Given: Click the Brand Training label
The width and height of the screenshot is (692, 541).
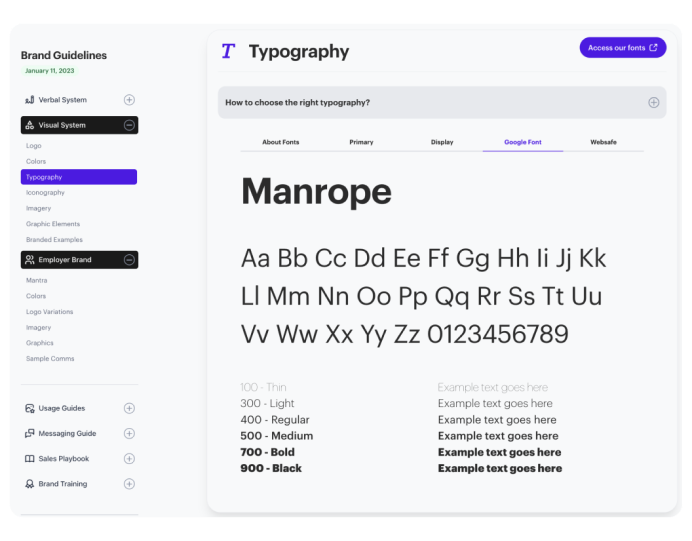Looking at the screenshot, I should click(x=63, y=484).
